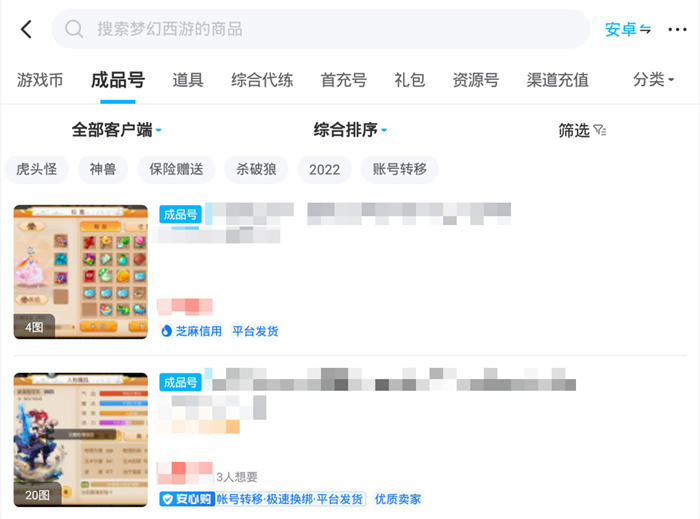The height and width of the screenshot is (519, 700).
Task: Switch to the 游戏币 tab
Action: [40, 80]
